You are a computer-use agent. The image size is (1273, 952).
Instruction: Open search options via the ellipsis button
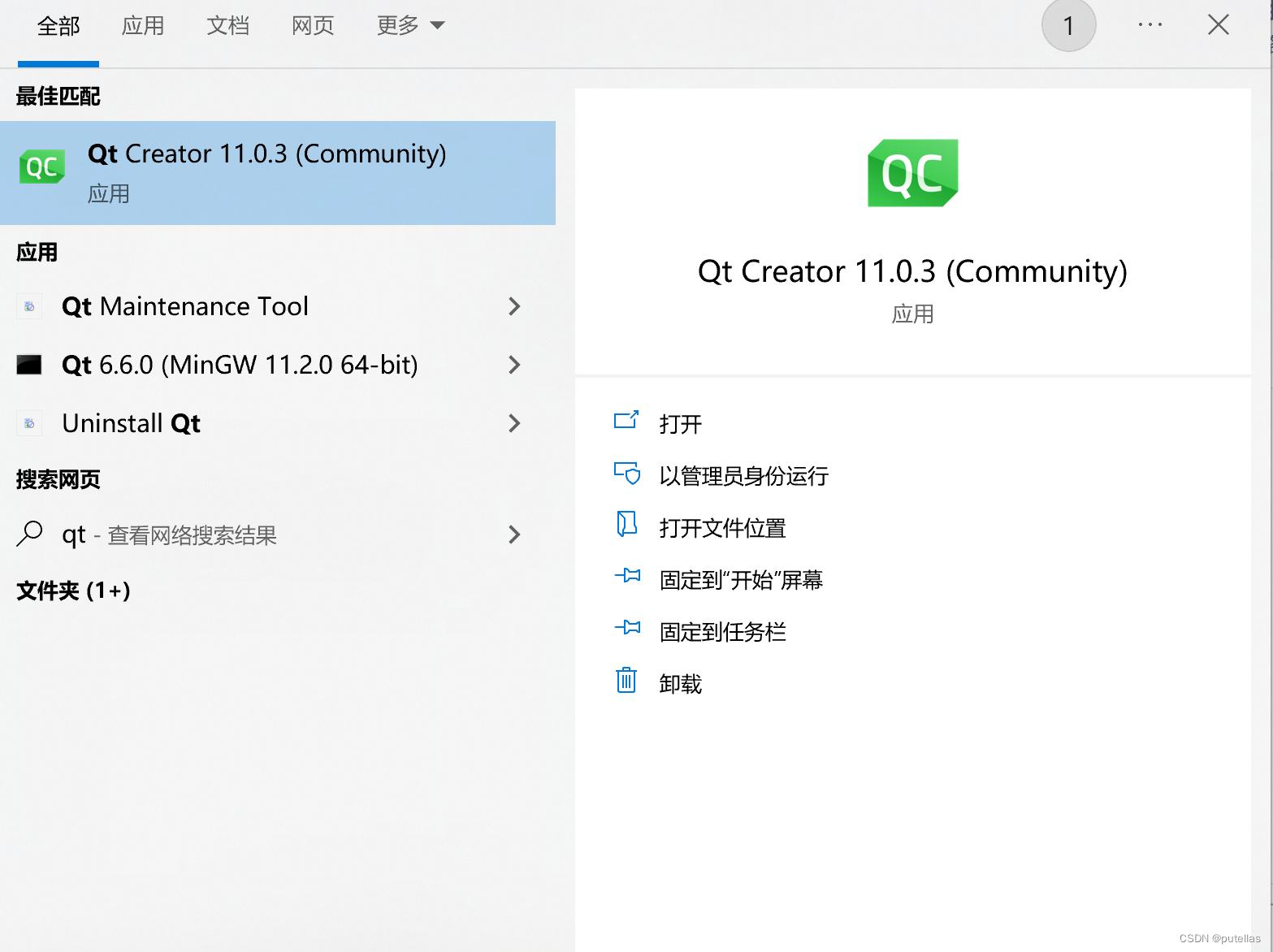1150,25
